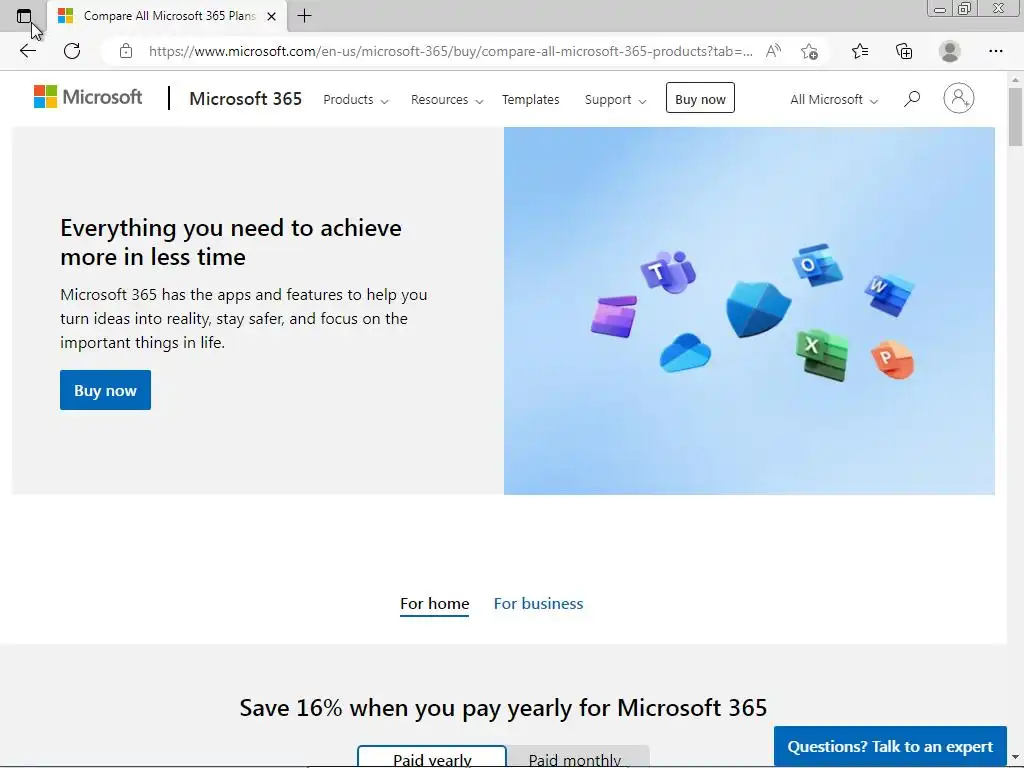Activate the Read aloud icon

point(773,51)
